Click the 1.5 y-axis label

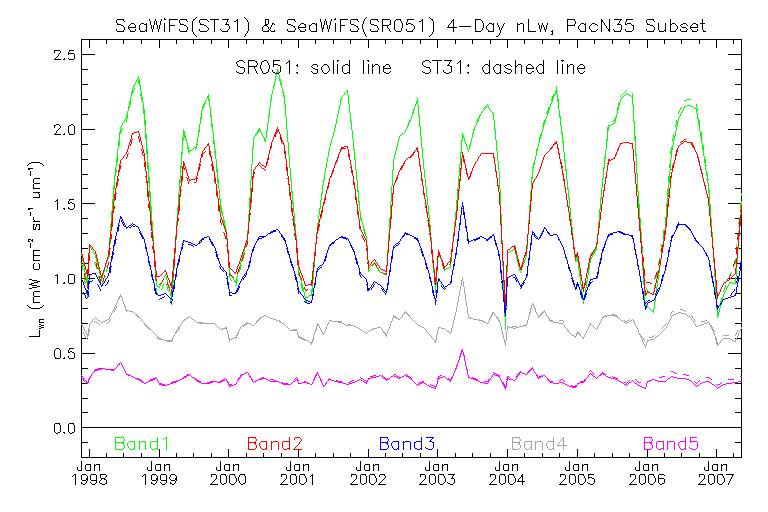65,204
